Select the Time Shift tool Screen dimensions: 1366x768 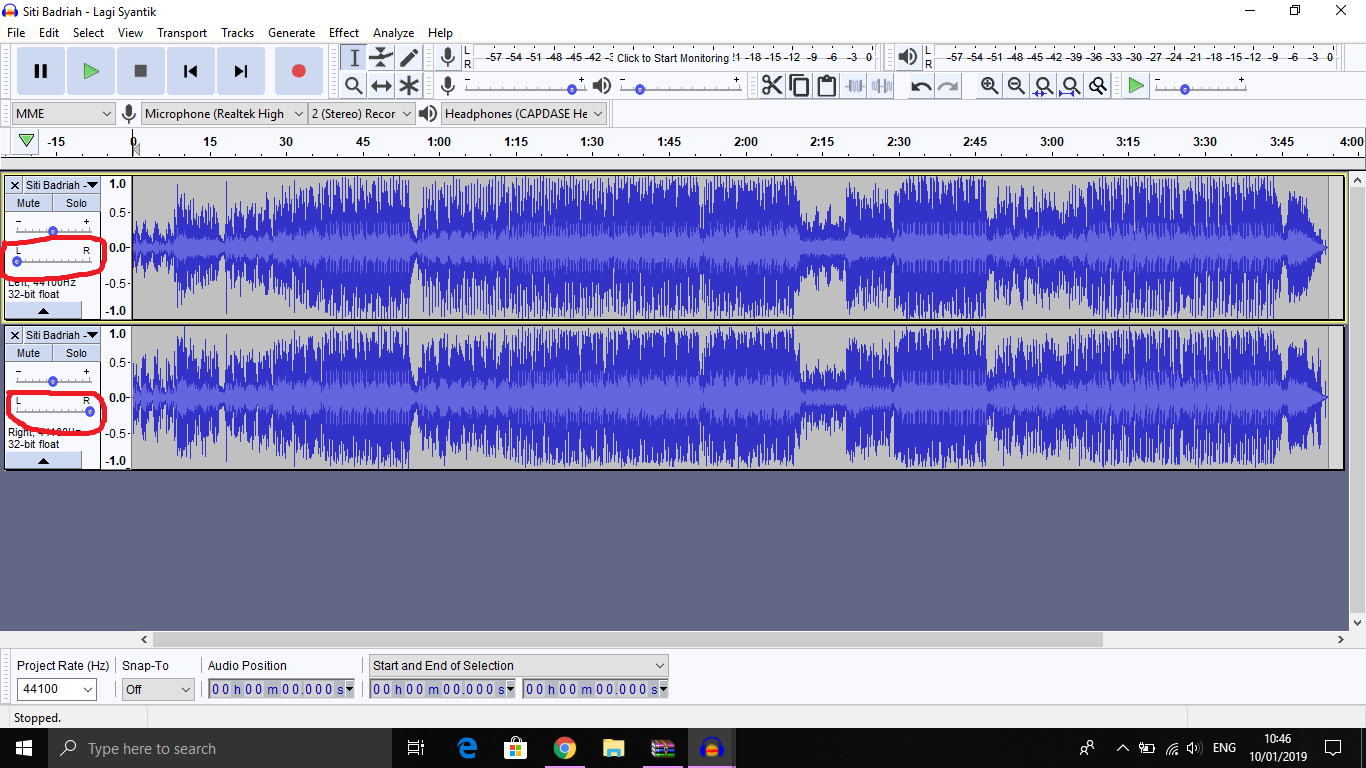click(381, 86)
